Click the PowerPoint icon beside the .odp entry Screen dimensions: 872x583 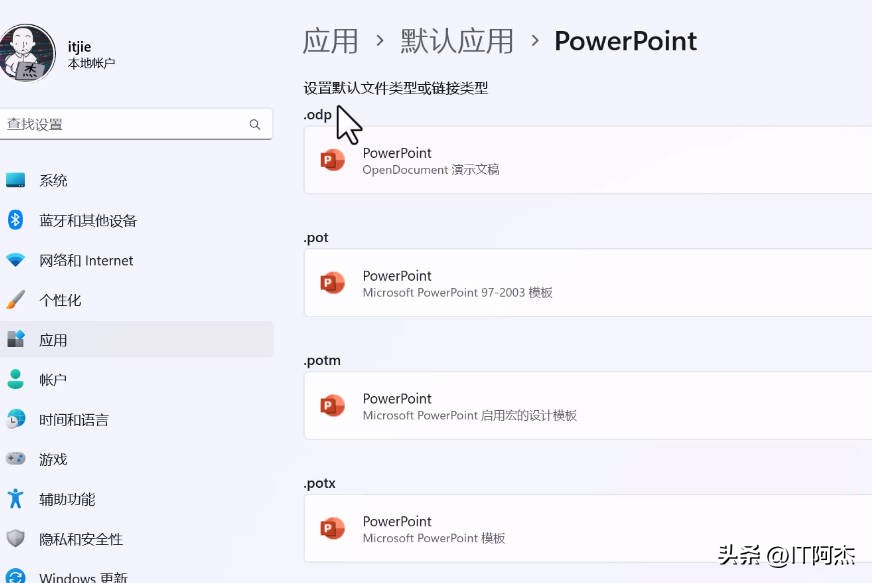pyautogui.click(x=333, y=161)
